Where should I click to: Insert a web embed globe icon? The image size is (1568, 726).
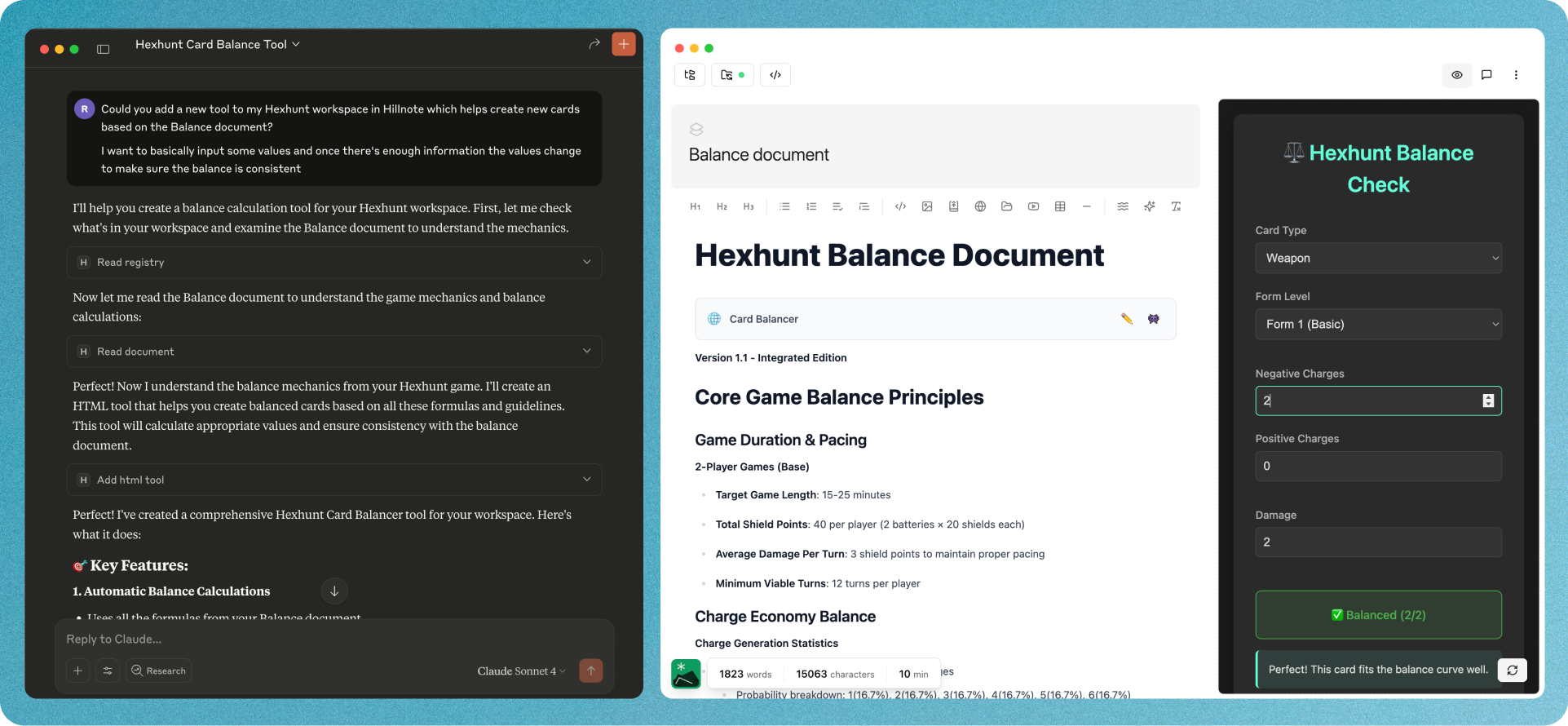980,206
